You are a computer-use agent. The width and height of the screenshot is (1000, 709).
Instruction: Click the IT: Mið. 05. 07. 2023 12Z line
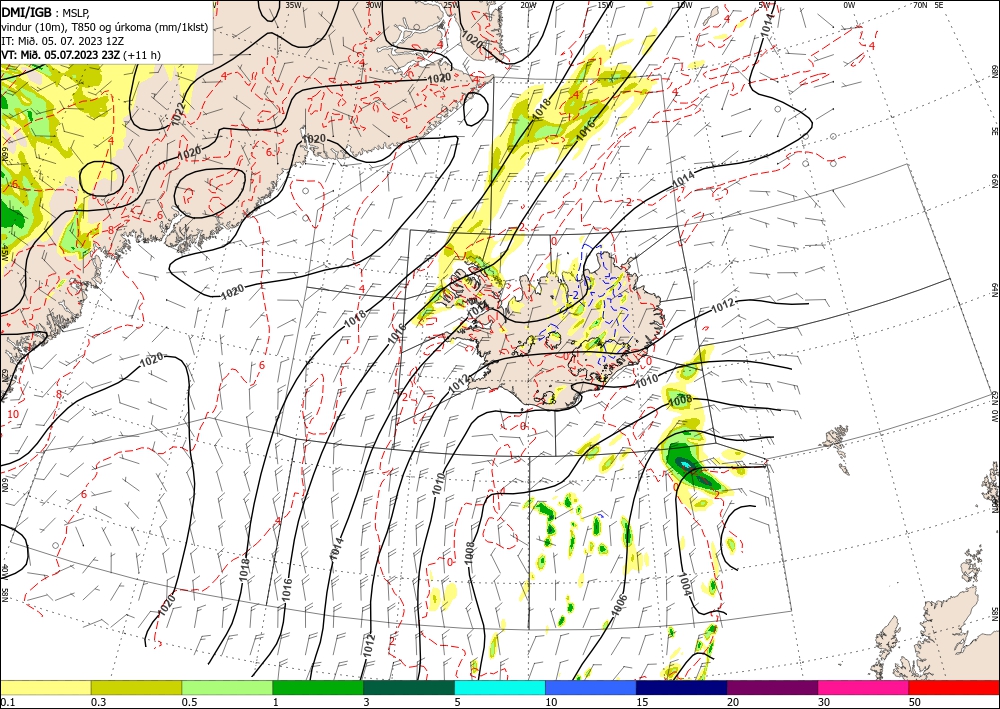click(62, 40)
